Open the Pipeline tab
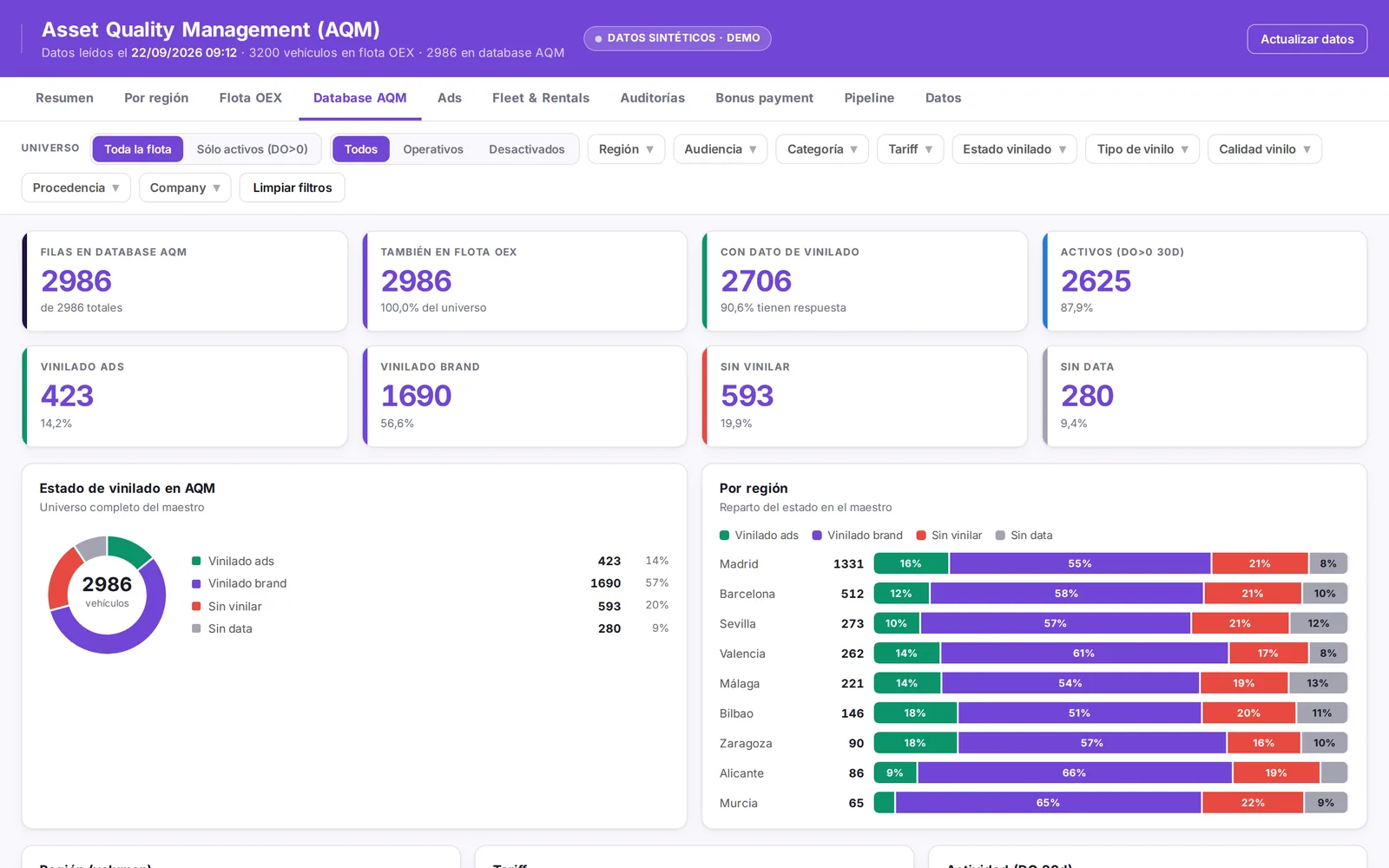The image size is (1389, 868). coord(869,98)
